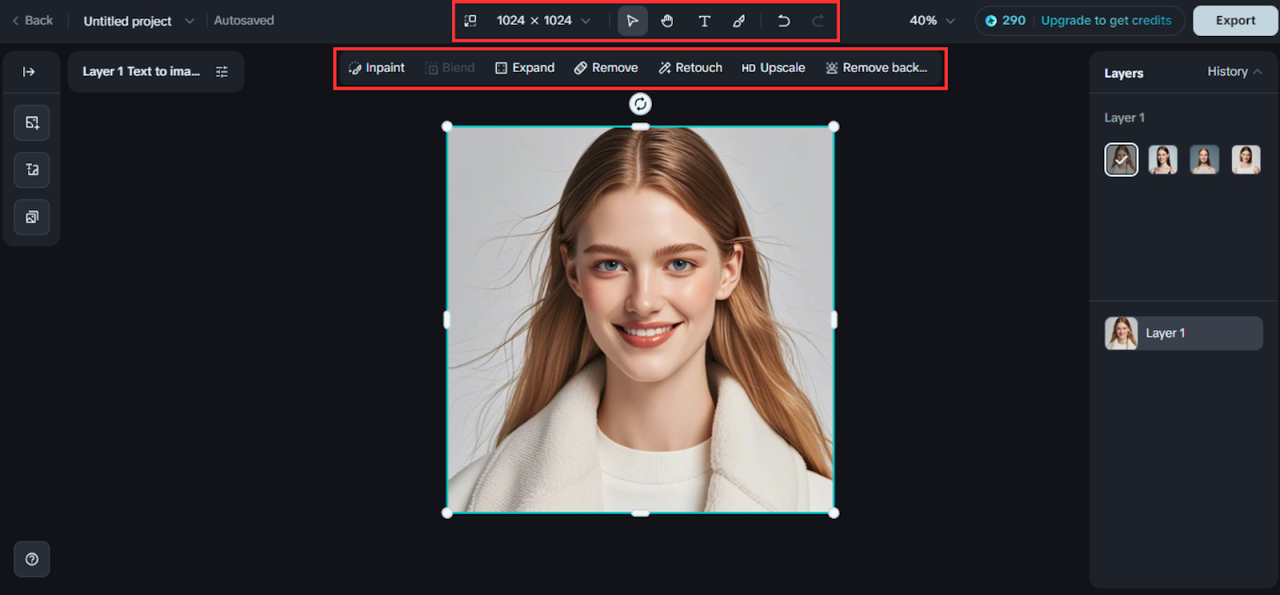Click the right edge middle resize handle
The height and width of the screenshot is (595, 1280).
pyautogui.click(x=834, y=319)
